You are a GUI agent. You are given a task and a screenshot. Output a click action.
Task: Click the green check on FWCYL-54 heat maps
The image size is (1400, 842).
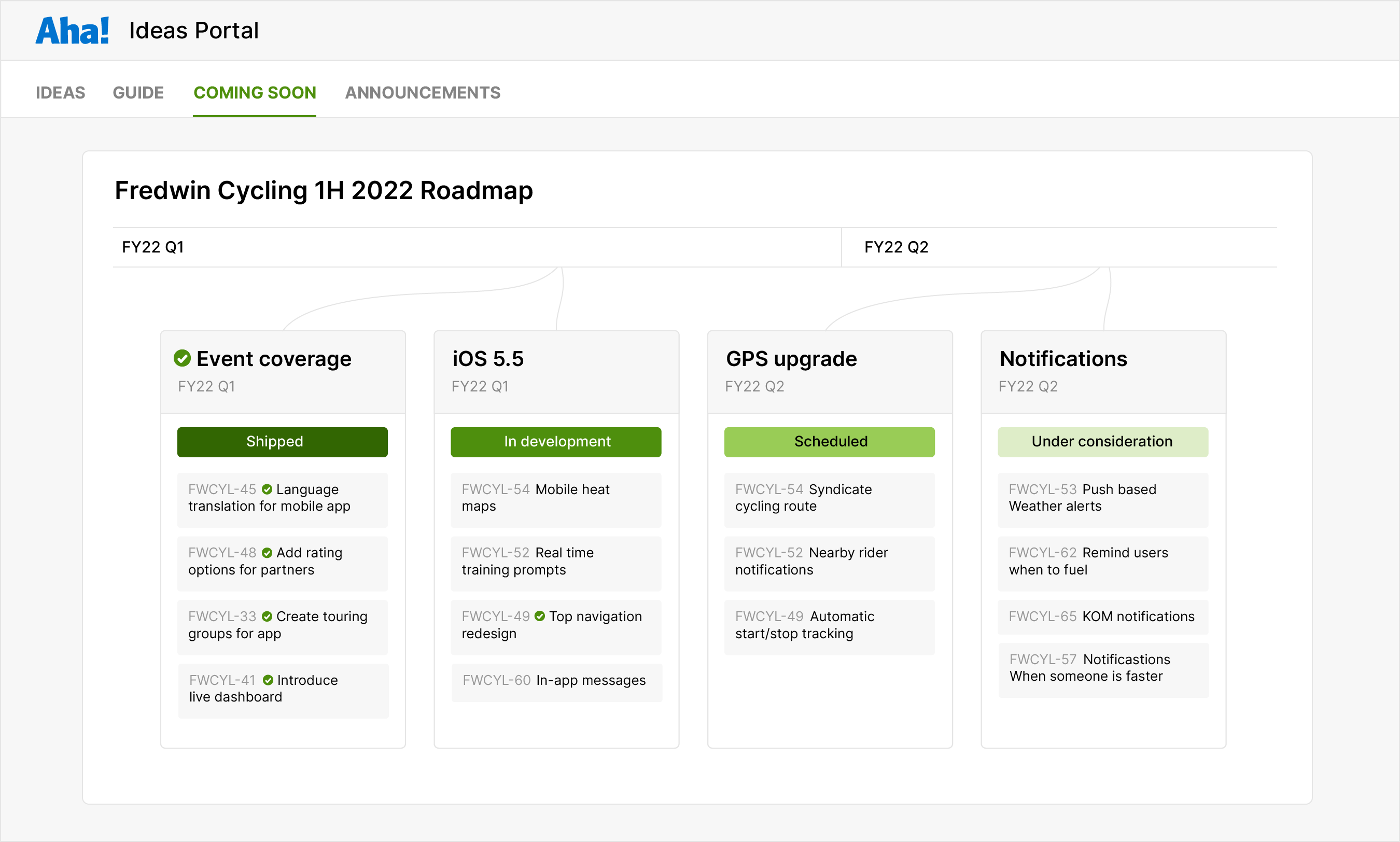tap(533, 489)
